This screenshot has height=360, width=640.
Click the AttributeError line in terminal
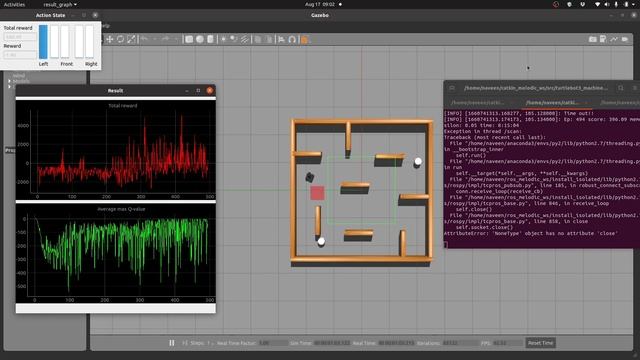[531, 233]
